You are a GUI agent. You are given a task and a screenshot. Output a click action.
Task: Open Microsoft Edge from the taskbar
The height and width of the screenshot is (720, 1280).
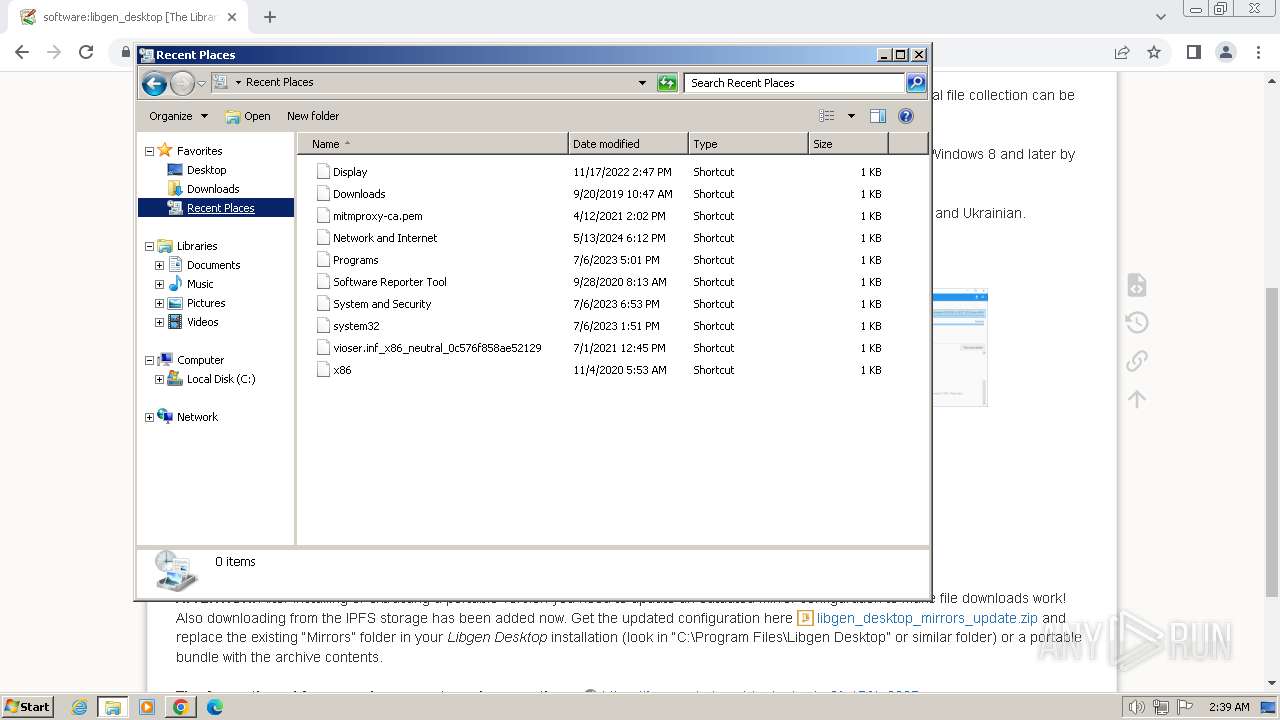coord(214,707)
